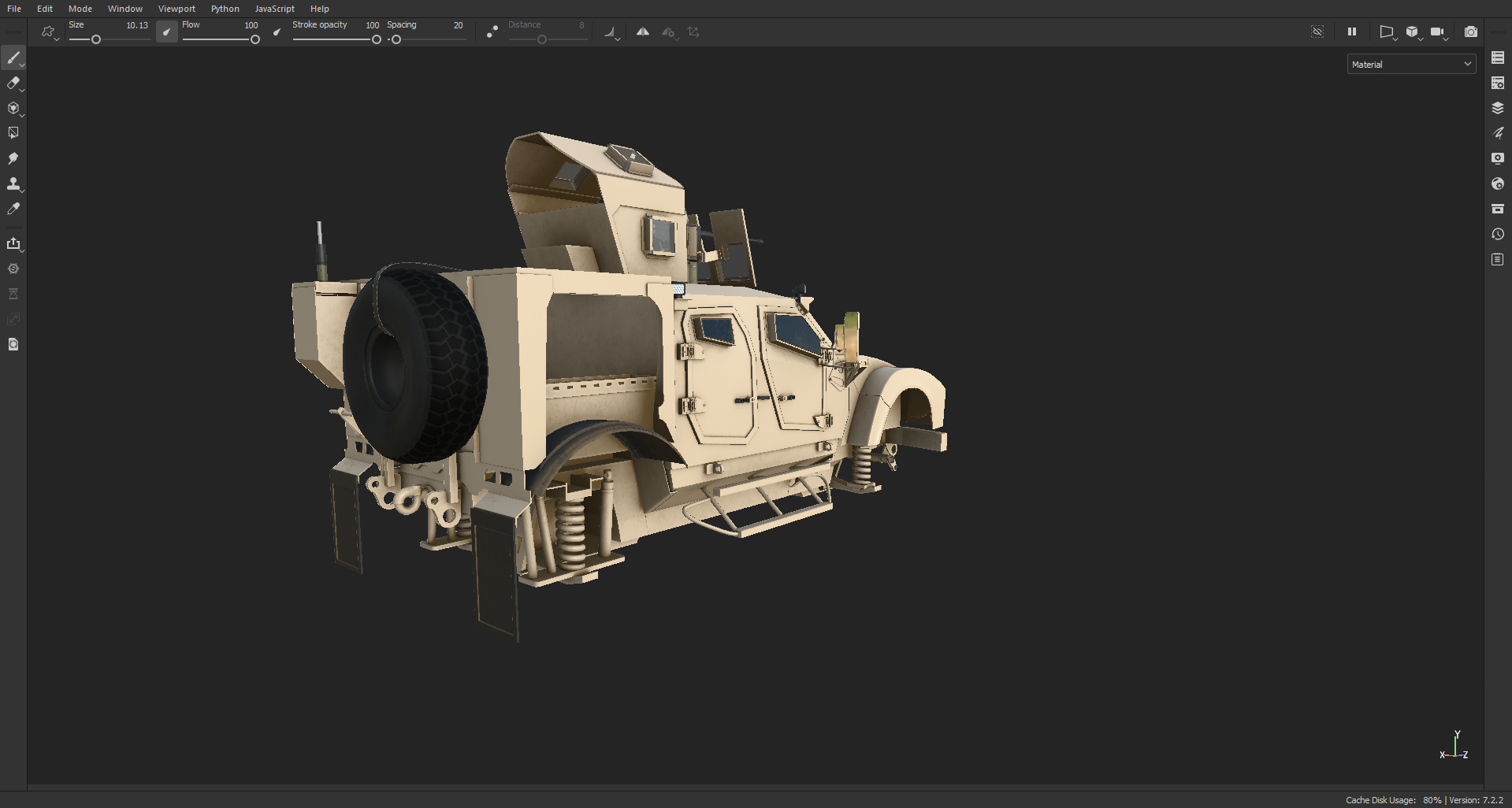
Task: Open the History panel clock icon
Action: coord(1498,235)
